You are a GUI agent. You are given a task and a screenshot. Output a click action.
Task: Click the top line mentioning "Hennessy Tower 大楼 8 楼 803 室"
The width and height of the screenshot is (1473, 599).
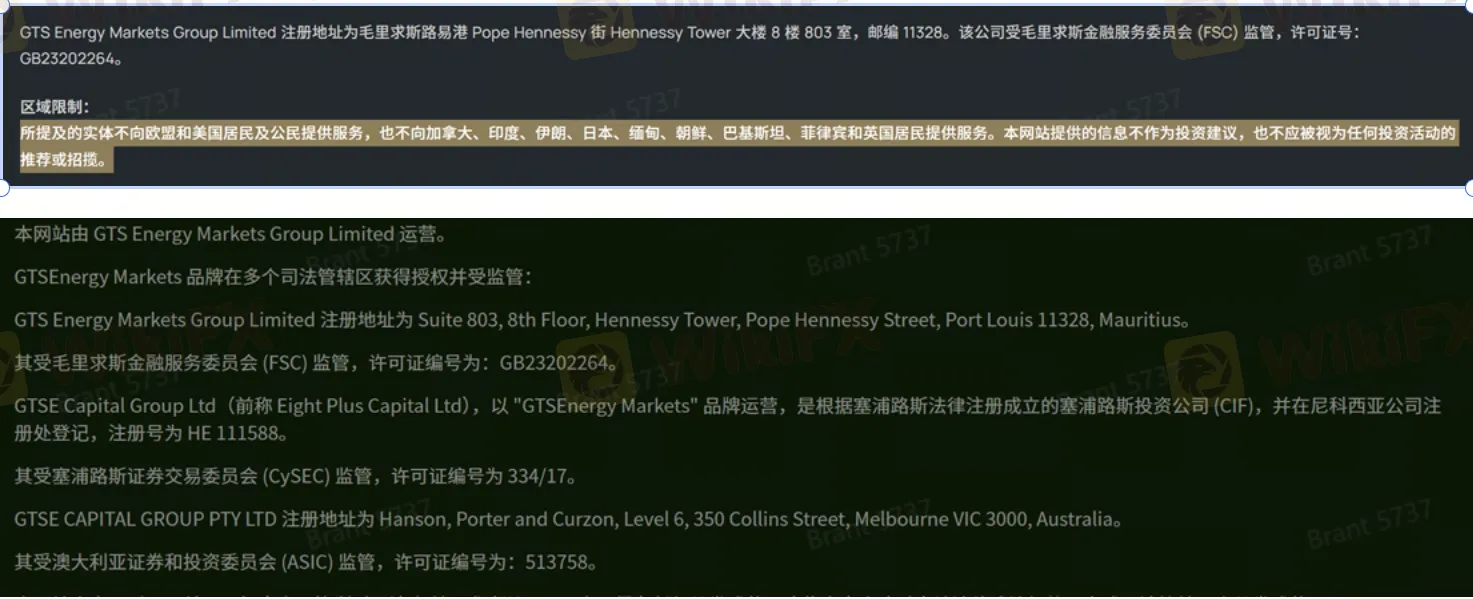tap(689, 33)
